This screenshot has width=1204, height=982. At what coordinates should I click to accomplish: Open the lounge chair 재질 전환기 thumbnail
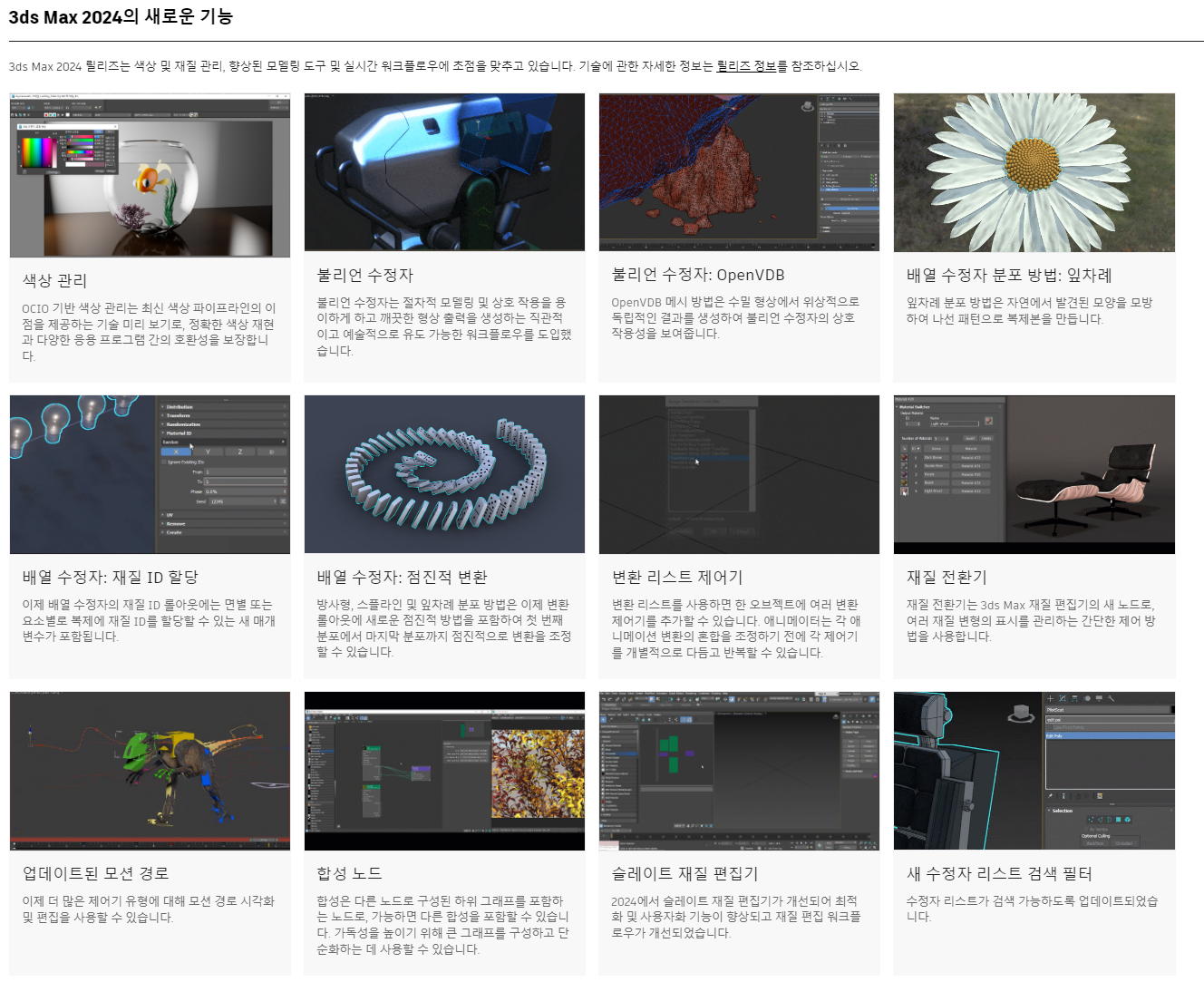[x=1034, y=474]
